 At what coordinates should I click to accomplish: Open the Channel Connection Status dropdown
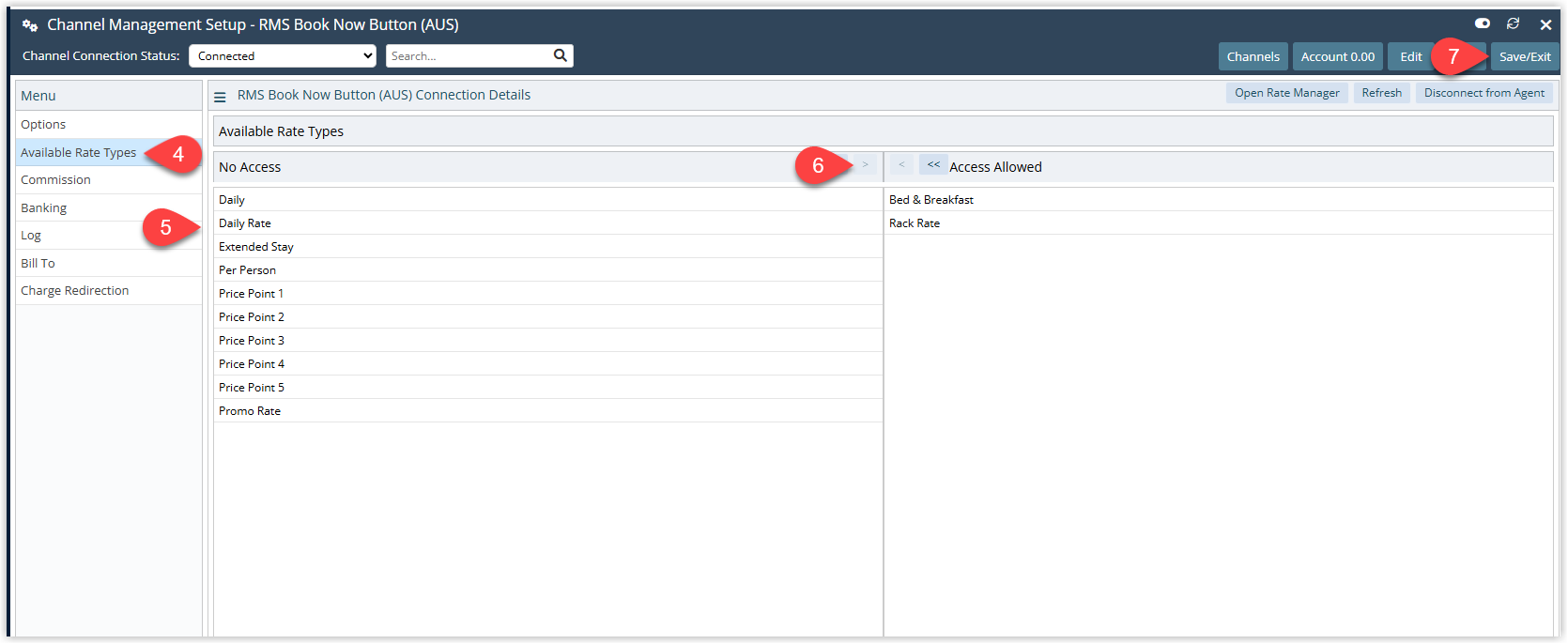(x=283, y=56)
